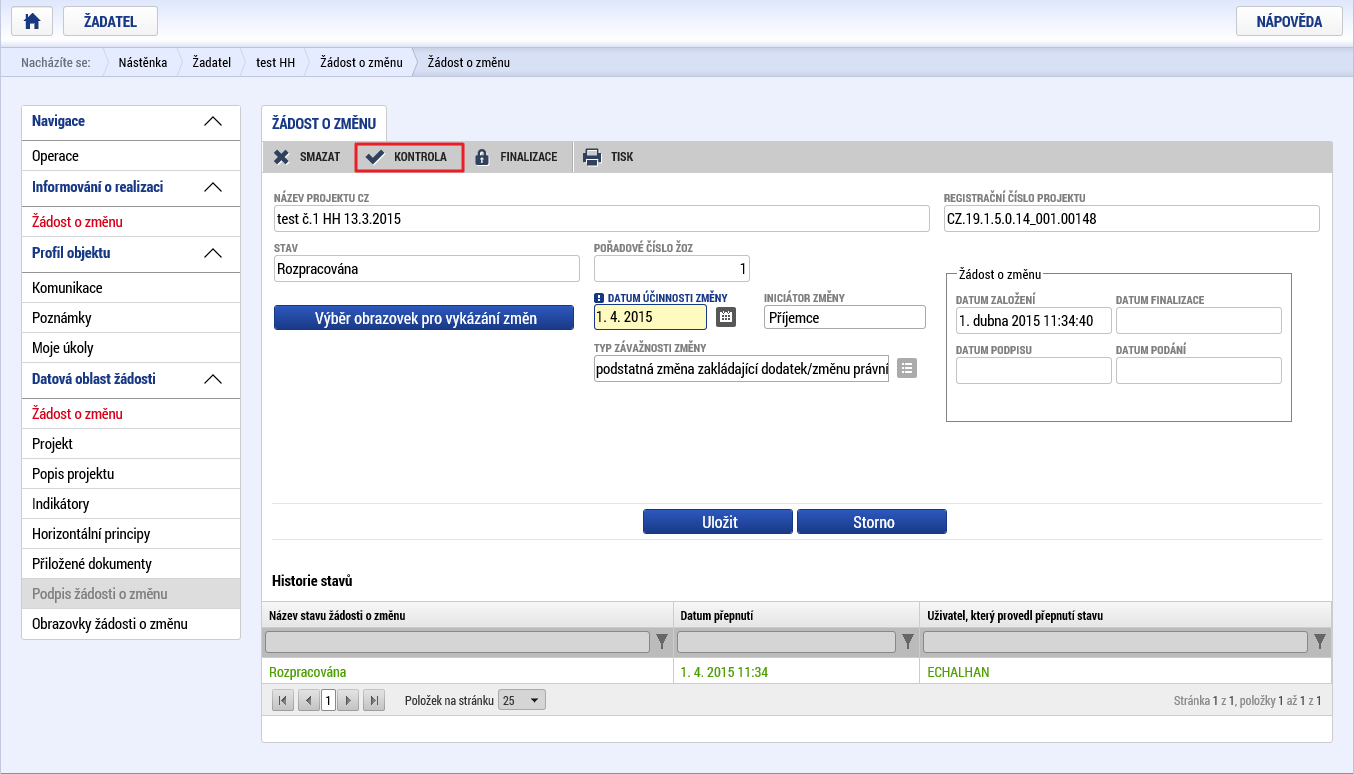
Task: Click the ECHALHAN user cell
Action: (1125, 672)
